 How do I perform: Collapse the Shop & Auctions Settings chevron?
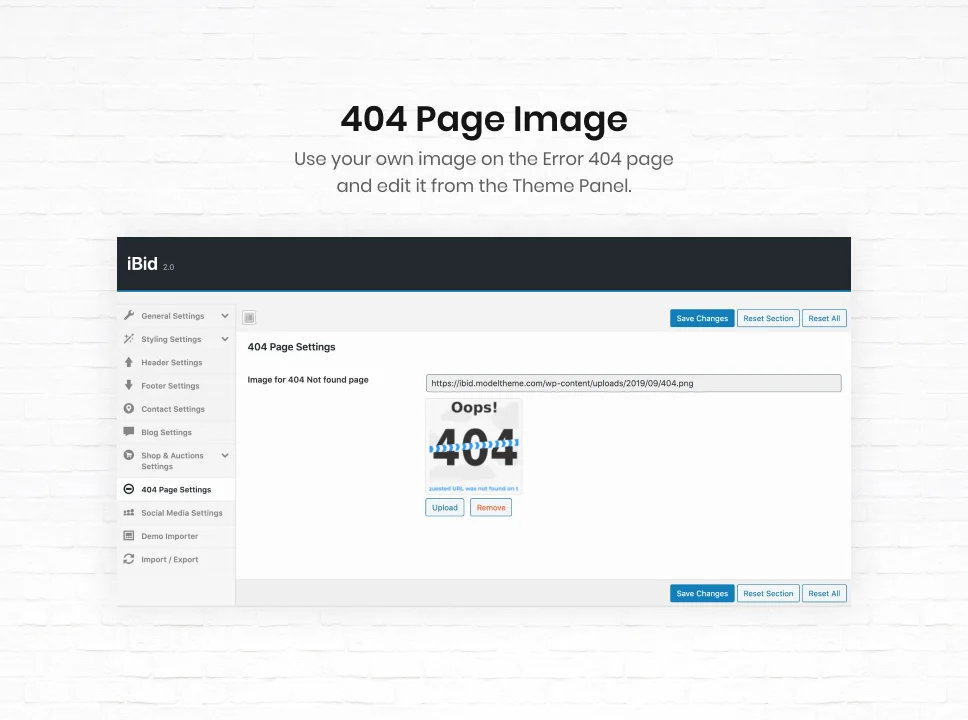coord(225,455)
